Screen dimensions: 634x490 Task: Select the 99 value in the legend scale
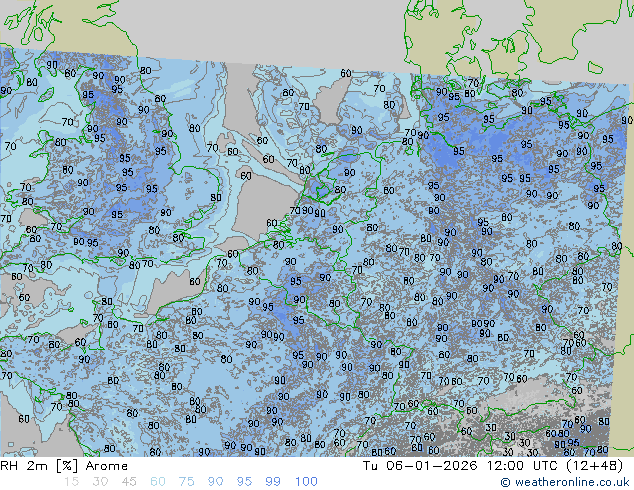tap(273, 482)
